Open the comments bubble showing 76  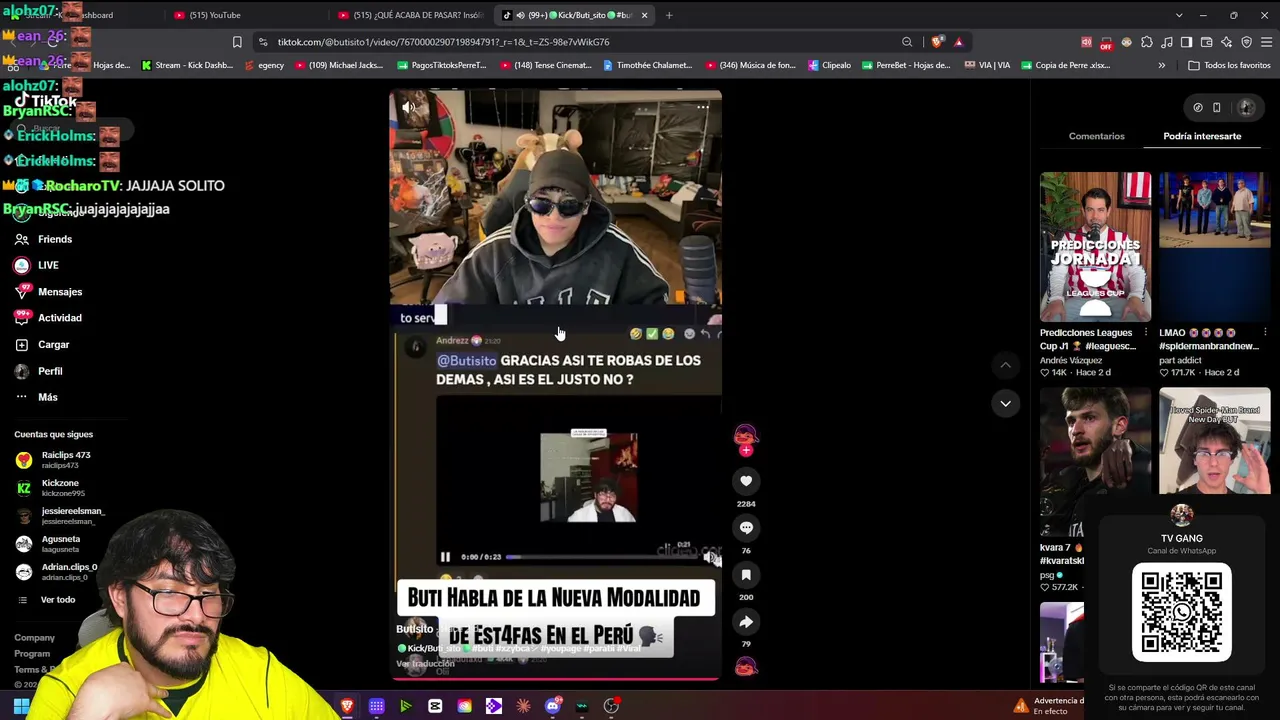pos(746,528)
